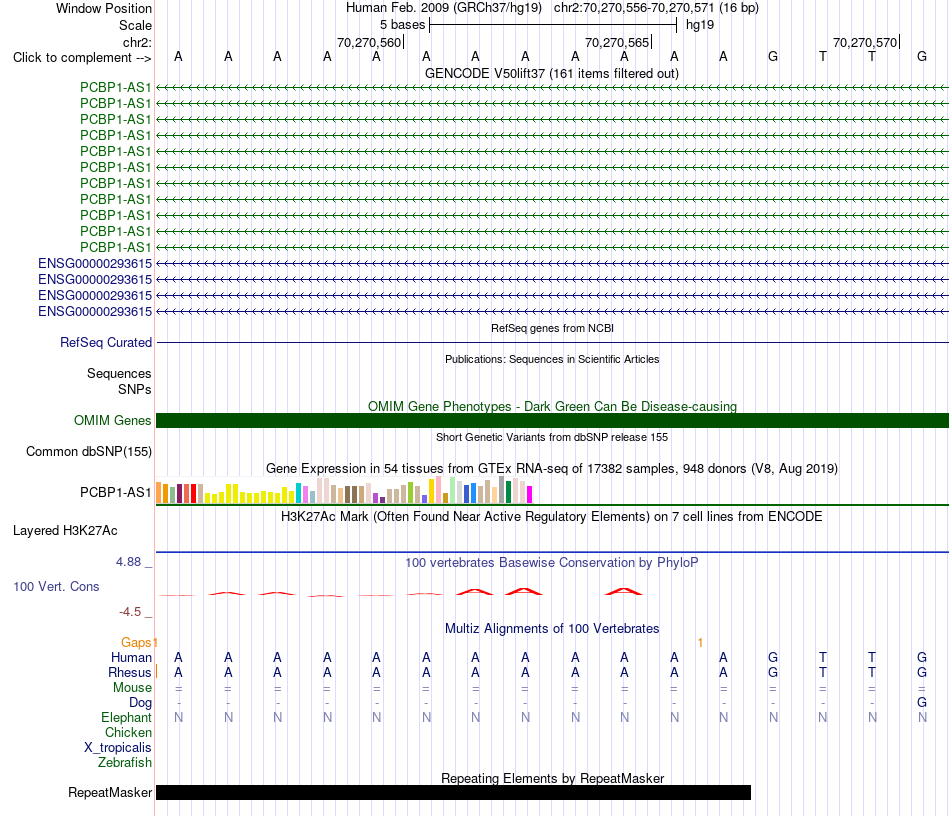Screen dimensions: 950x816
Task: Click the "chr2:70,270,556-70,270,571 (16 bp)" position text
Action: pos(656,8)
